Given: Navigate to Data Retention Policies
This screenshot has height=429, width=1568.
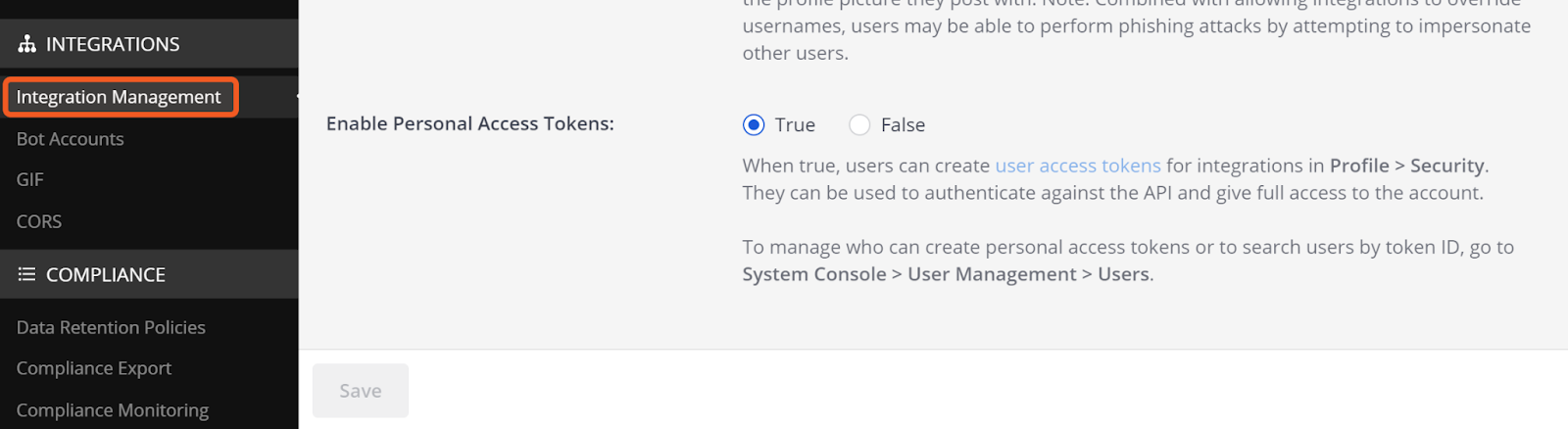Looking at the screenshot, I should (x=111, y=327).
